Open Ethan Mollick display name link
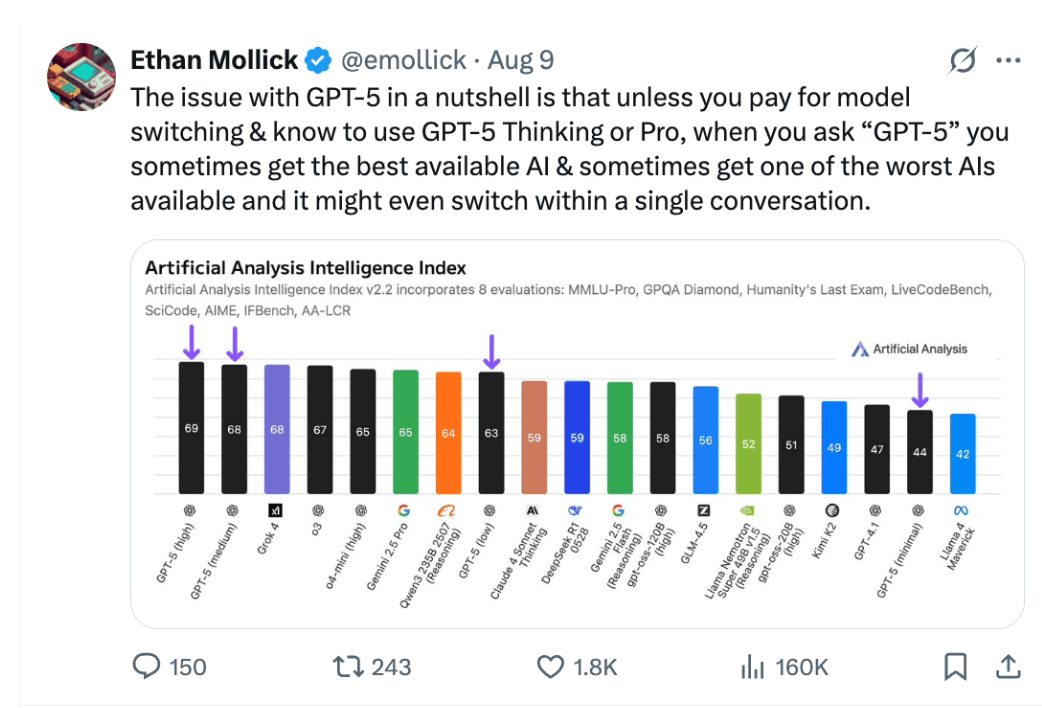The height and width of the screenshot is (708, 1042). pos(214,60)
